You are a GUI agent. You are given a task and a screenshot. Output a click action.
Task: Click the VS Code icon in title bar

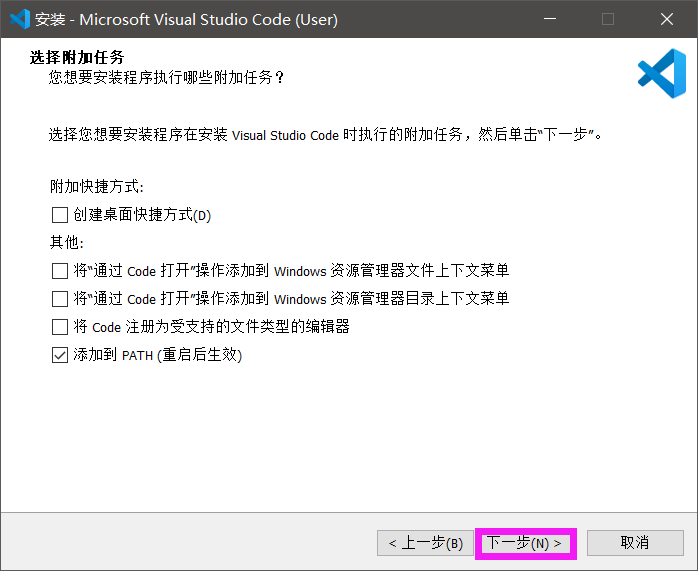pyautogui.click(x=20, y=19)
